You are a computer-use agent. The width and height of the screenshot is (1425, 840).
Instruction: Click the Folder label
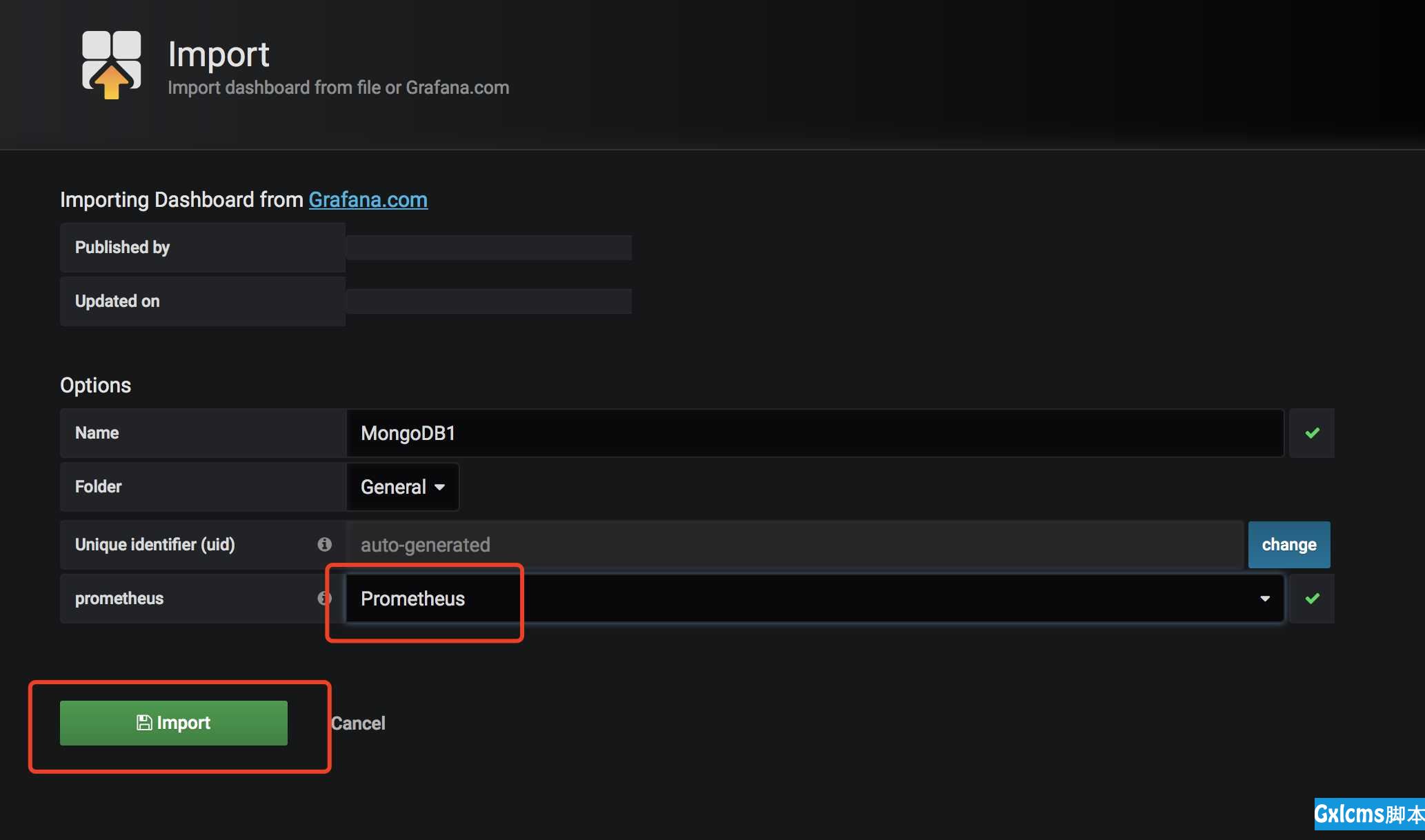point(98,487)
